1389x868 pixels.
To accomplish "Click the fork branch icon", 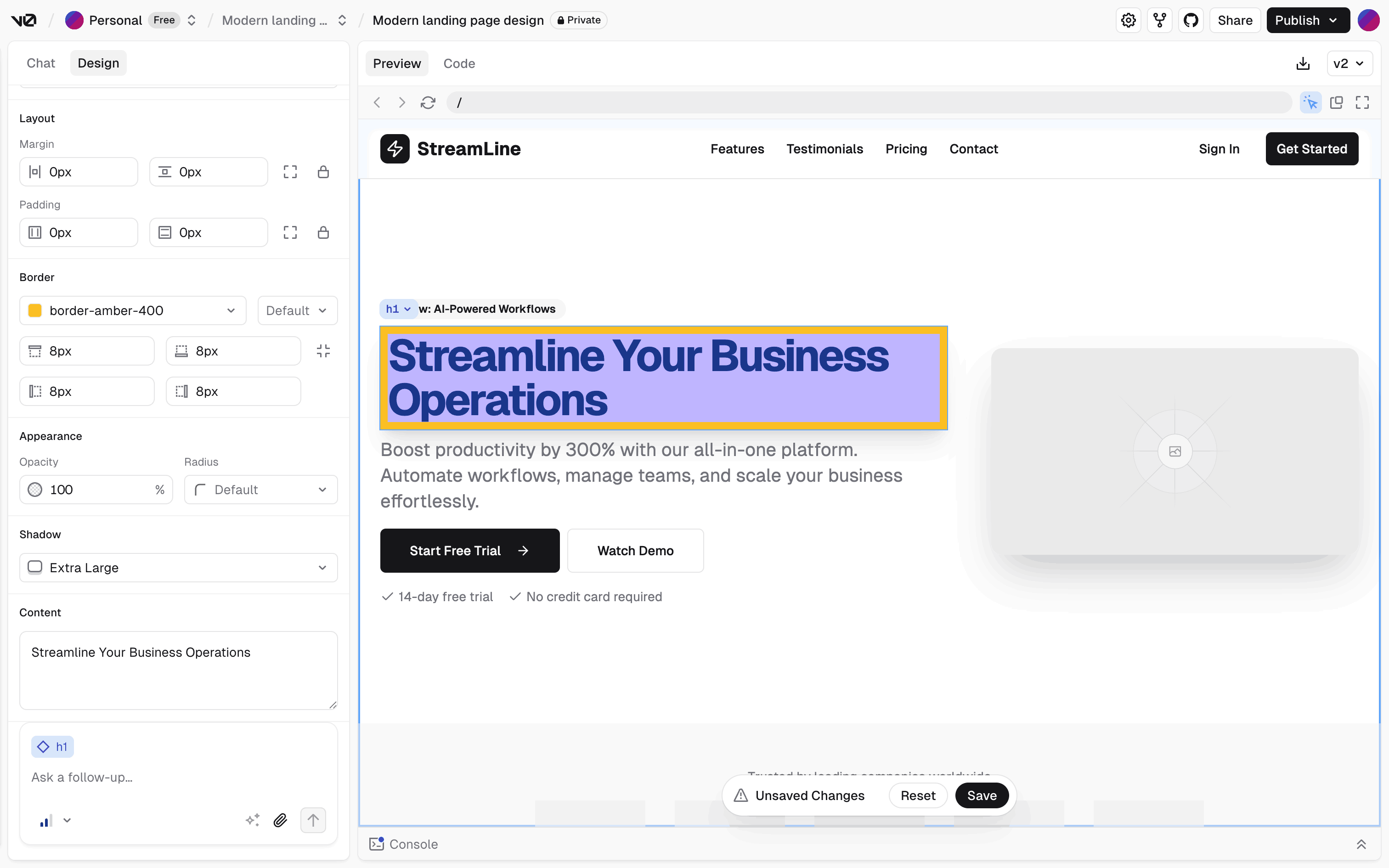I will tap(1159, 21).
